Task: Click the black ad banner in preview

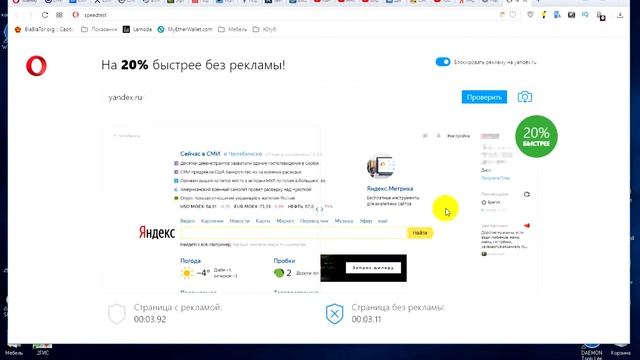Action: point(363,268)
